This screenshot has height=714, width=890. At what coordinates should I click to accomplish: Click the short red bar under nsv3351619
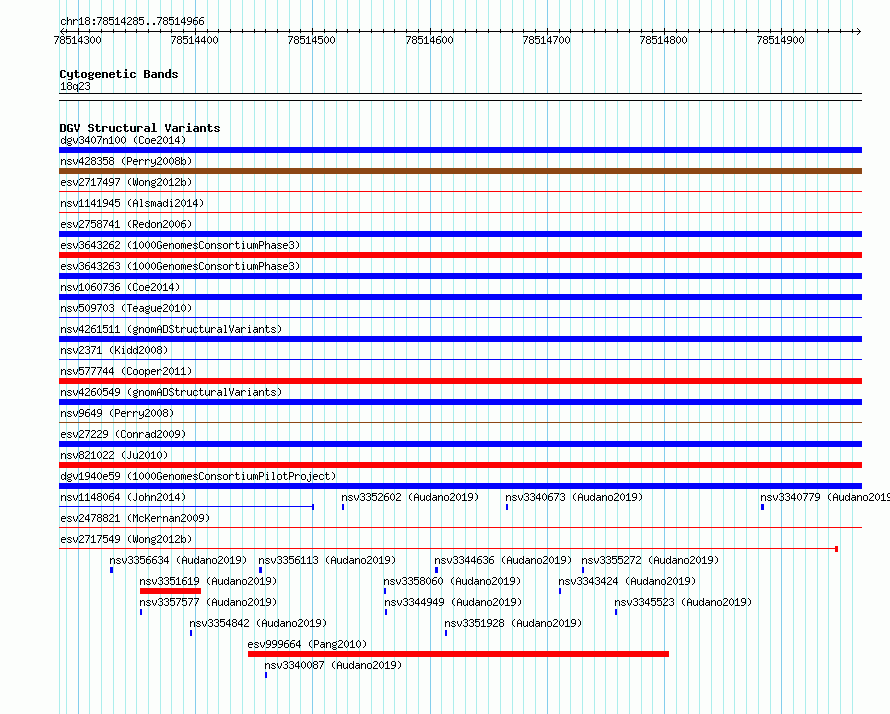[170, 591]
